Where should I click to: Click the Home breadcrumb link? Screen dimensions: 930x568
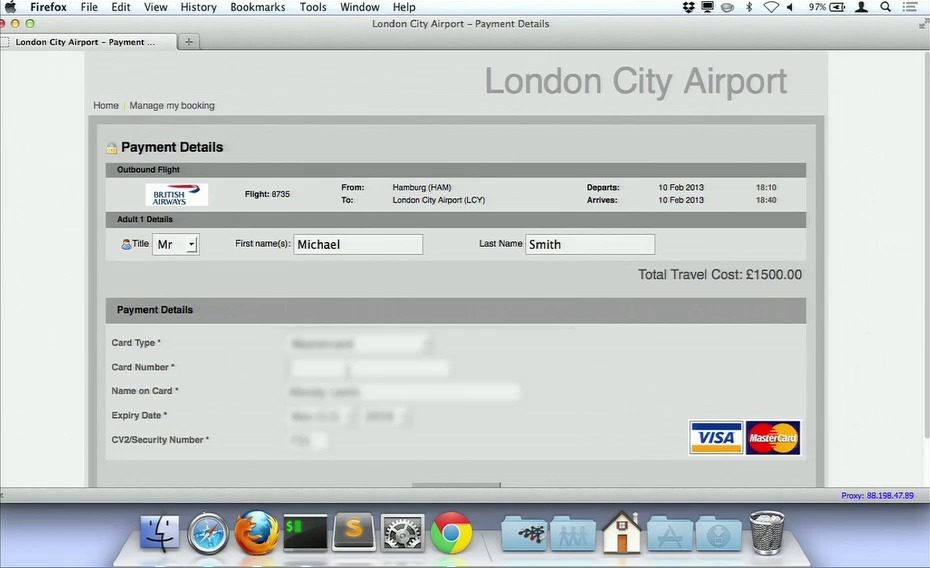pos(106,105)
